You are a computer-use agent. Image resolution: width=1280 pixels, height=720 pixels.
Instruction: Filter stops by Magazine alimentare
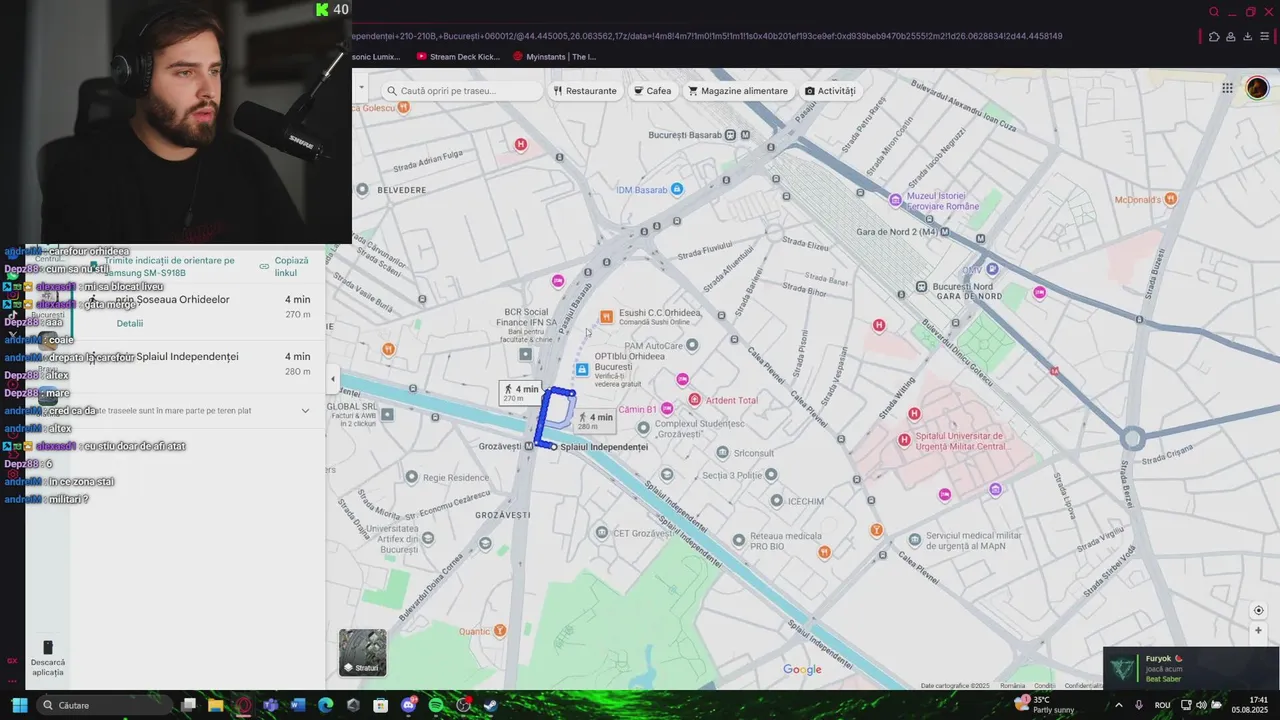(738, 91)
